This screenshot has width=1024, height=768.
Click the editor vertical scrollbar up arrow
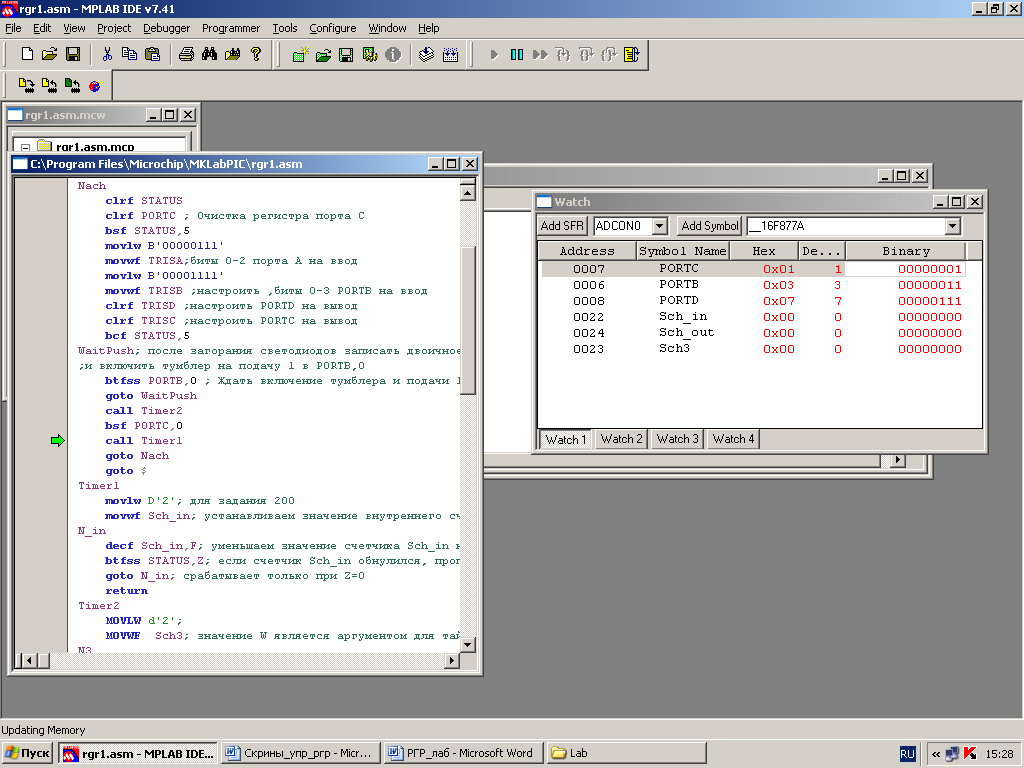point(468,193)
